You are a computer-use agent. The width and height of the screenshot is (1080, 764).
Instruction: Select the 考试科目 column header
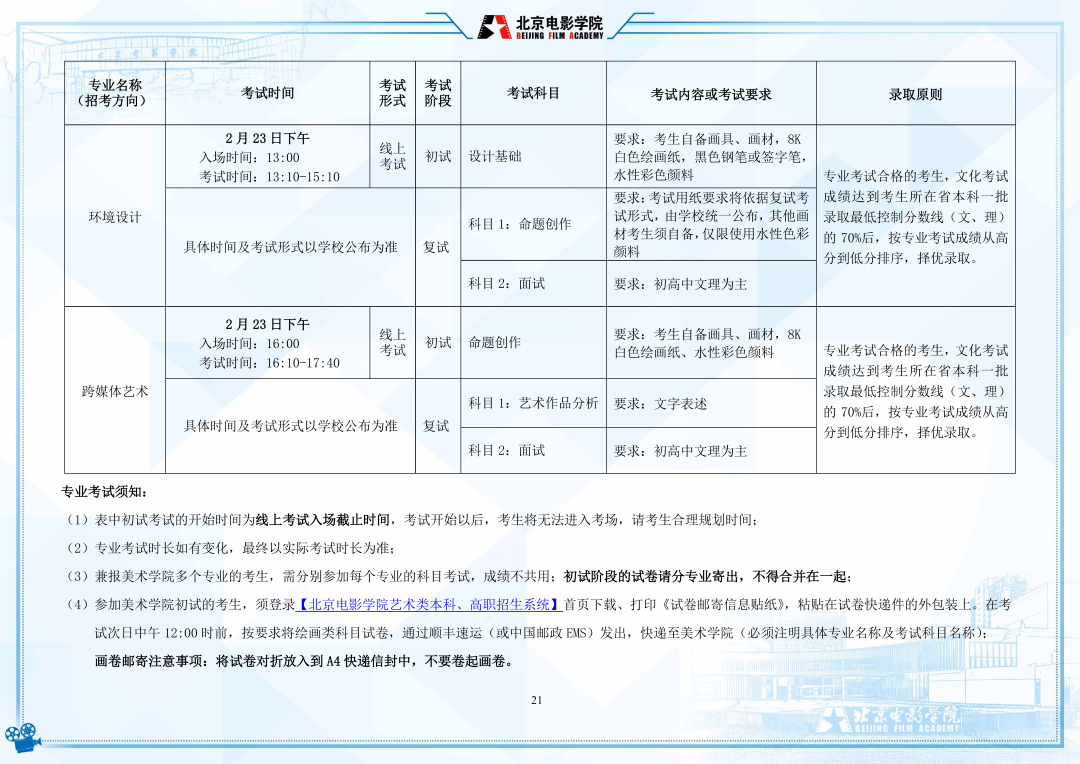533,93
